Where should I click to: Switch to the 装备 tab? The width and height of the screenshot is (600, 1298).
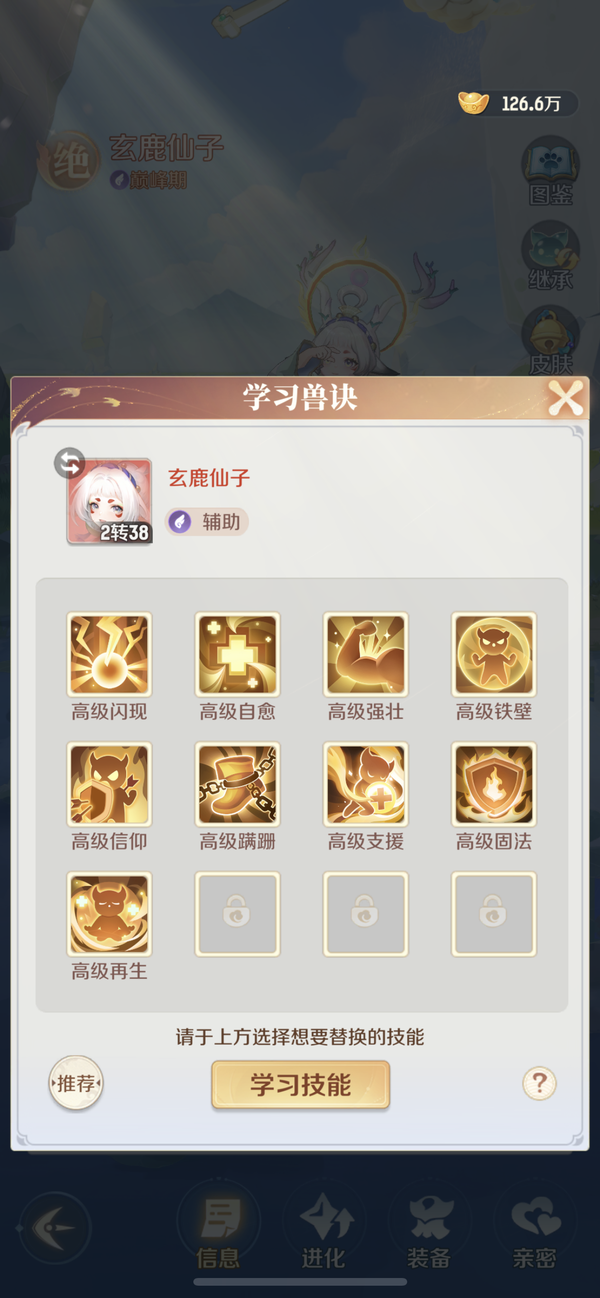point(429,1230)
